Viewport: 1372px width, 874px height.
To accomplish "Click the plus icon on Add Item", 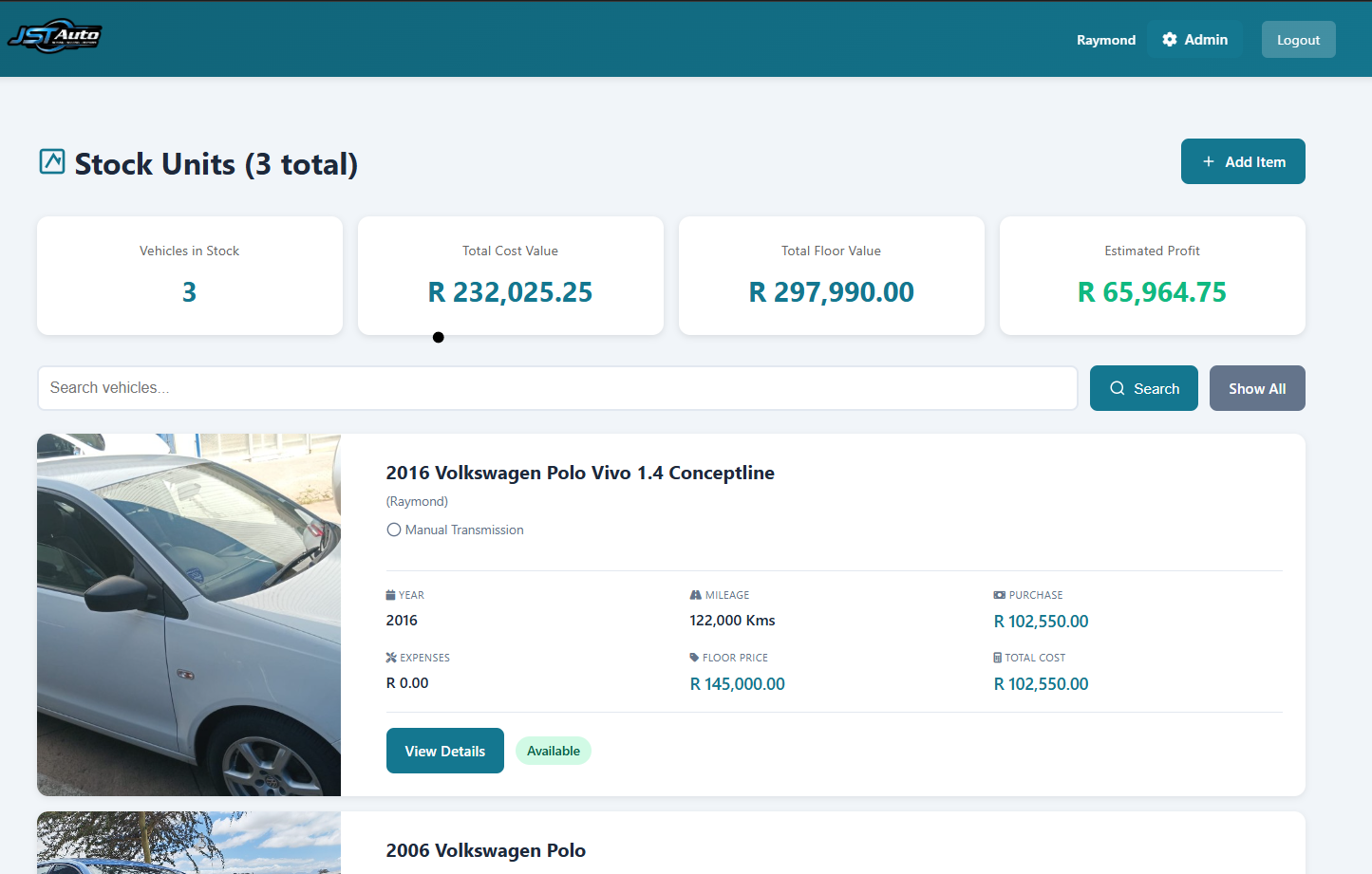I will (x=1208, y=160).
